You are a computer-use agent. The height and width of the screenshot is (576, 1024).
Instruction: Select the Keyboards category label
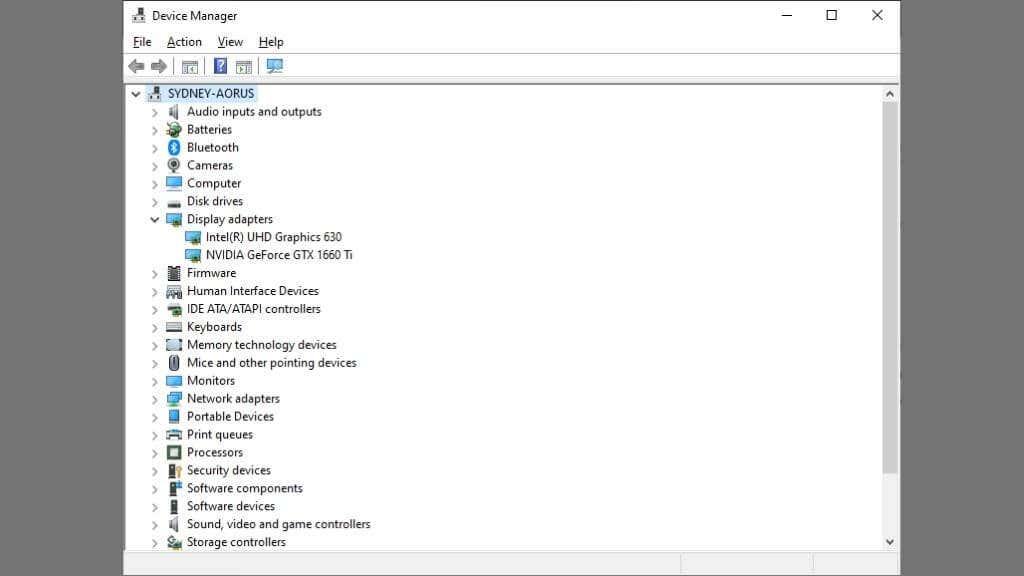214,327
